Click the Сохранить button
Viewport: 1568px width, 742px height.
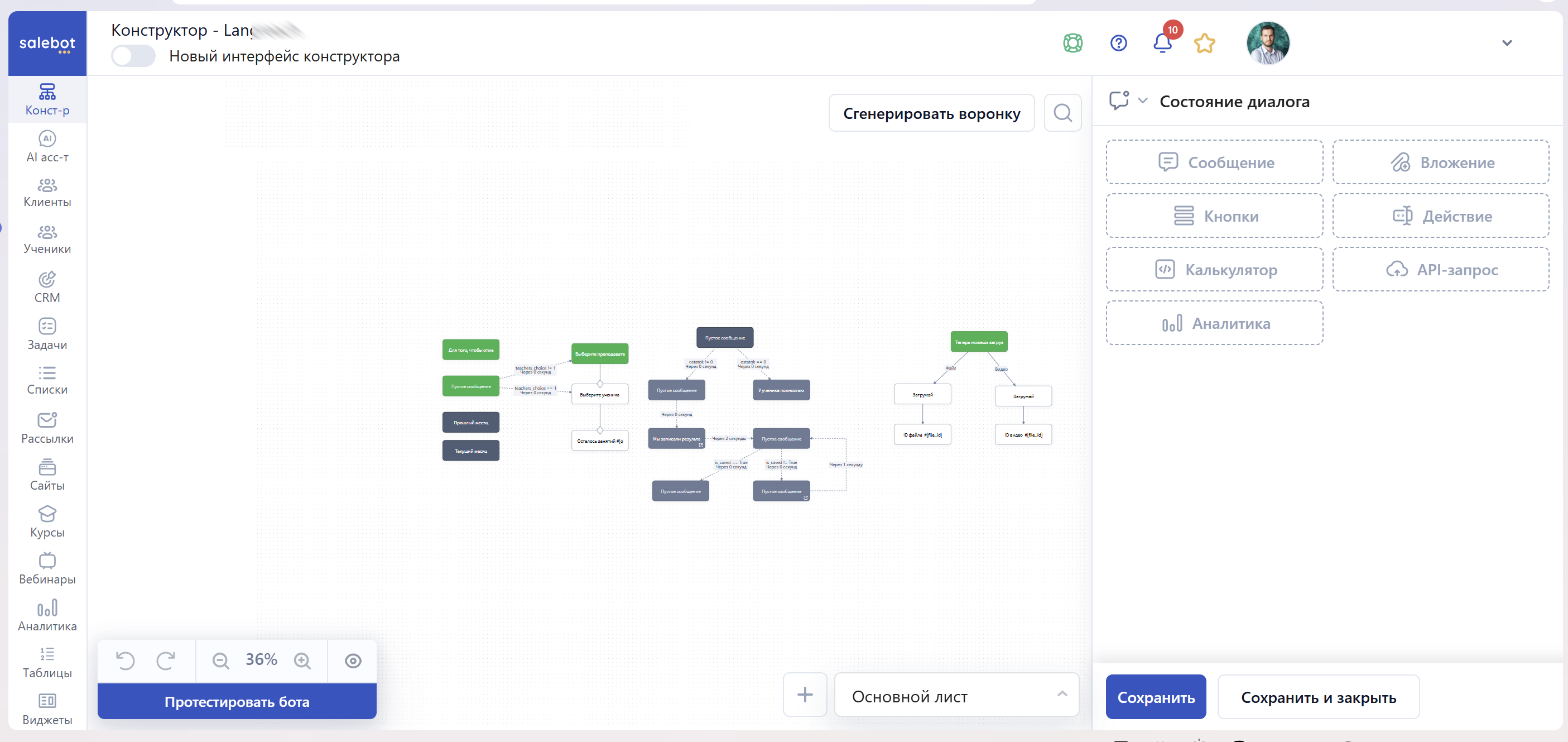(x=1155, y=697)
